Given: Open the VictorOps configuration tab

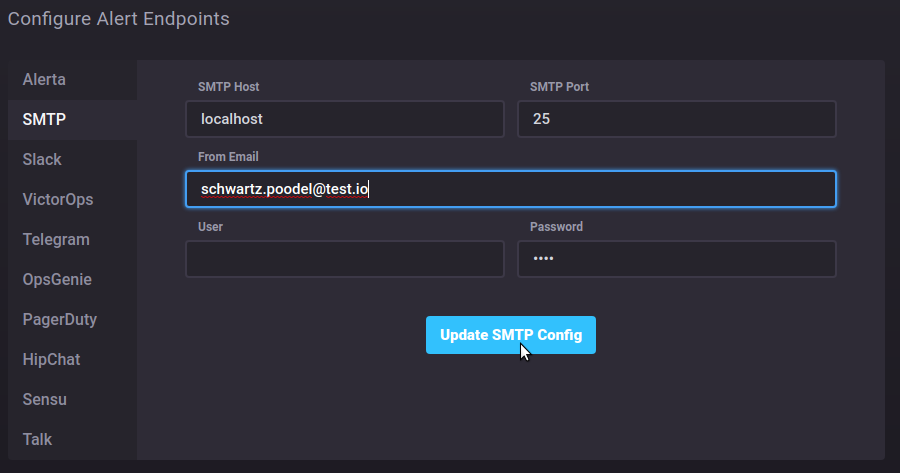Looking at the screenshot, I should pos(58,199).
